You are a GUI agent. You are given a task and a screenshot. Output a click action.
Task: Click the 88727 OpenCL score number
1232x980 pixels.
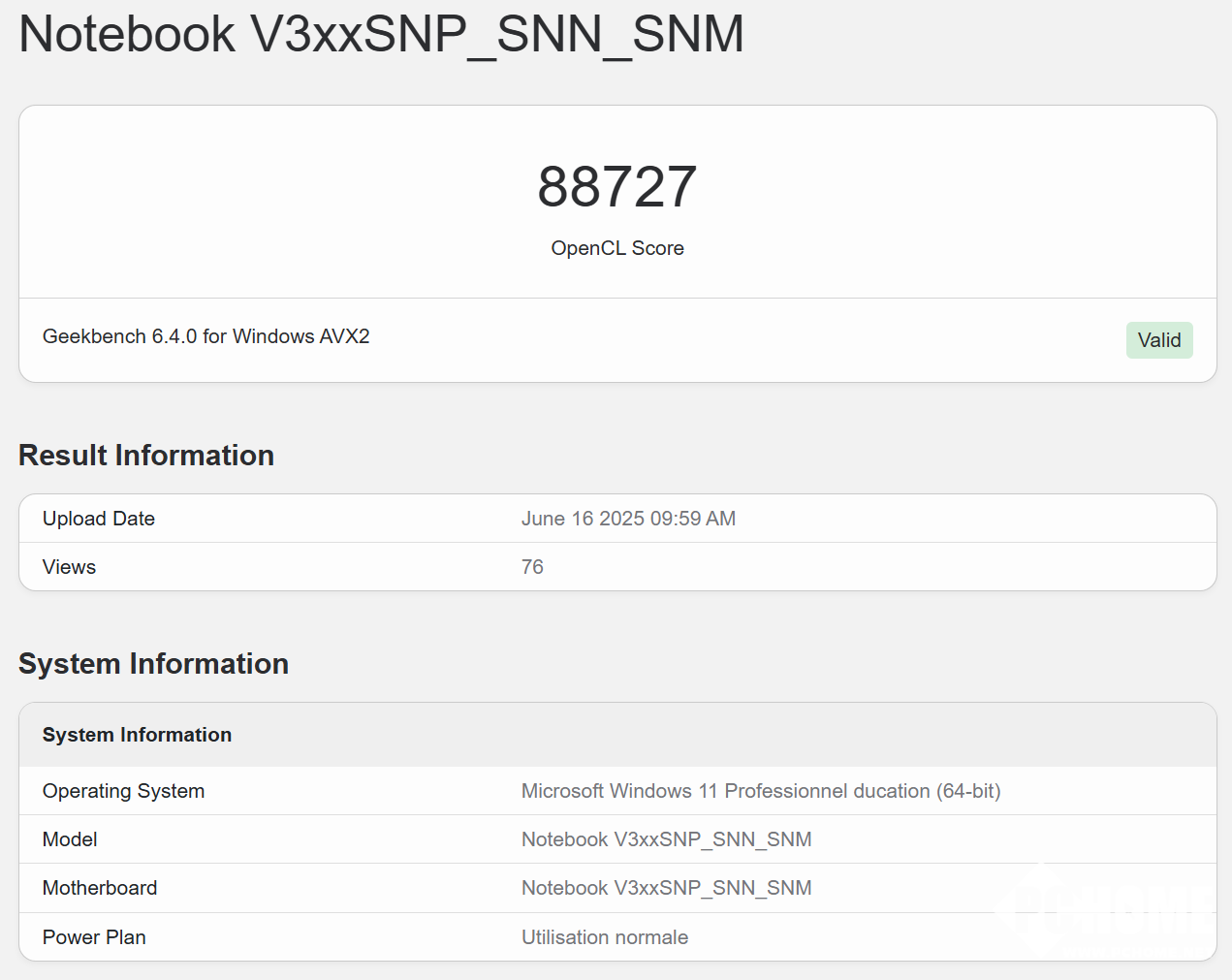[617, 186]
